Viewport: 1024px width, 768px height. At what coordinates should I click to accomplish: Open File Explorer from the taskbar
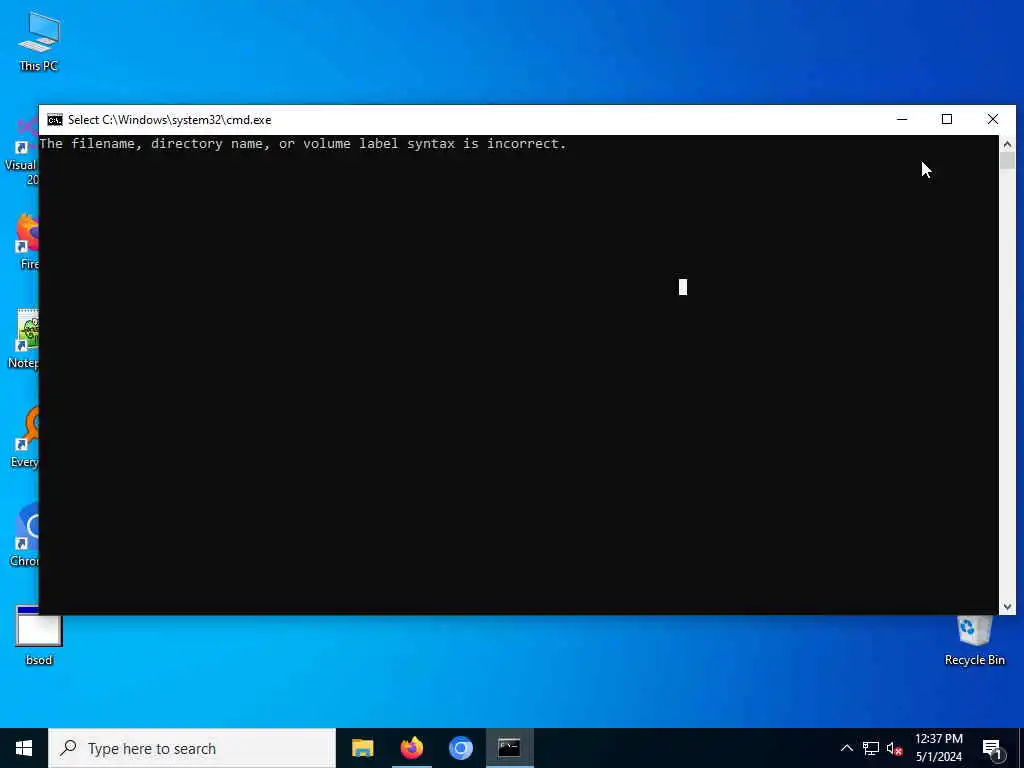(x=362, y=748)
